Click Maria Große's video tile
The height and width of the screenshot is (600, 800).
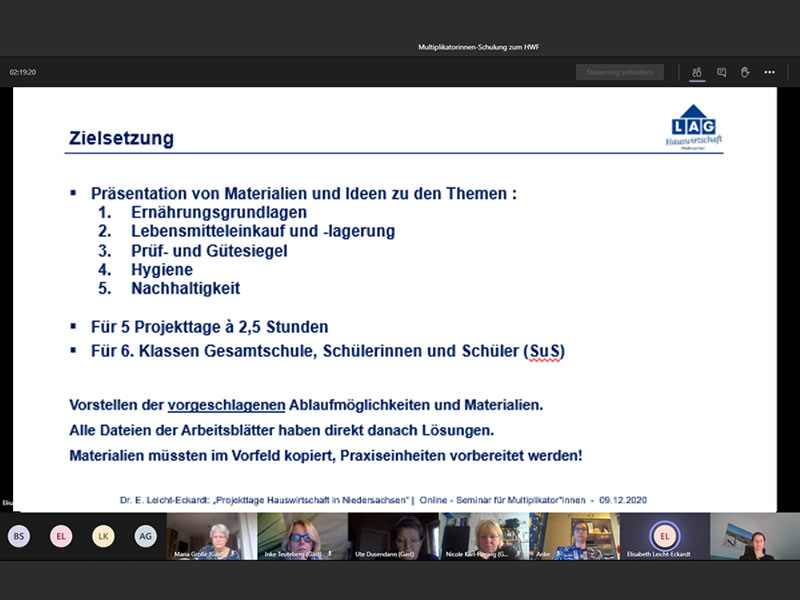tap(211, 536)
